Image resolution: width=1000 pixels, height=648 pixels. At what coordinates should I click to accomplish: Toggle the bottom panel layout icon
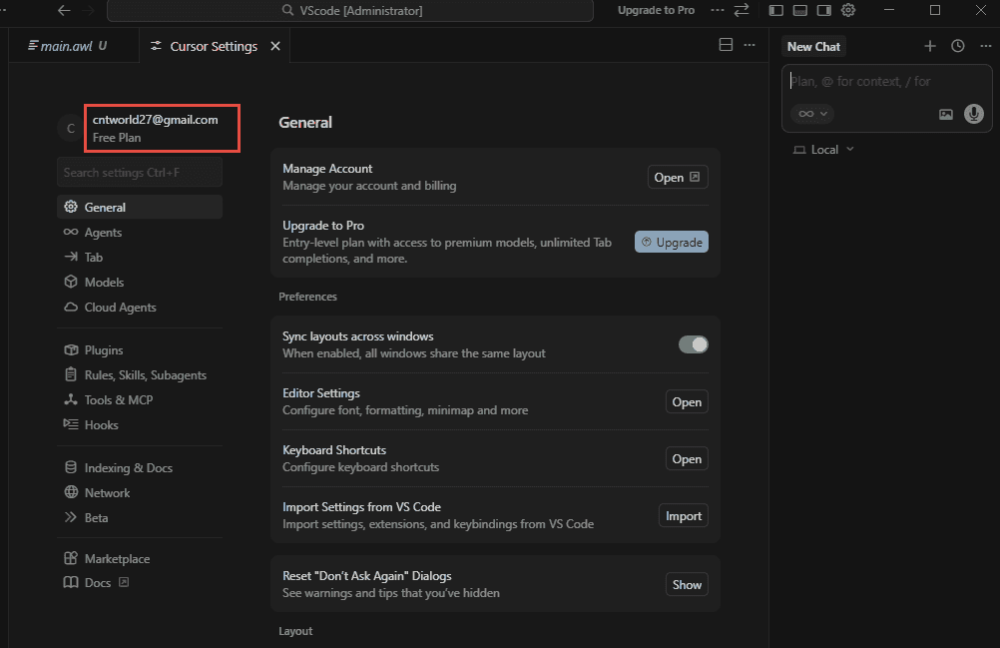pyautogui.click(x=800, y=10)
